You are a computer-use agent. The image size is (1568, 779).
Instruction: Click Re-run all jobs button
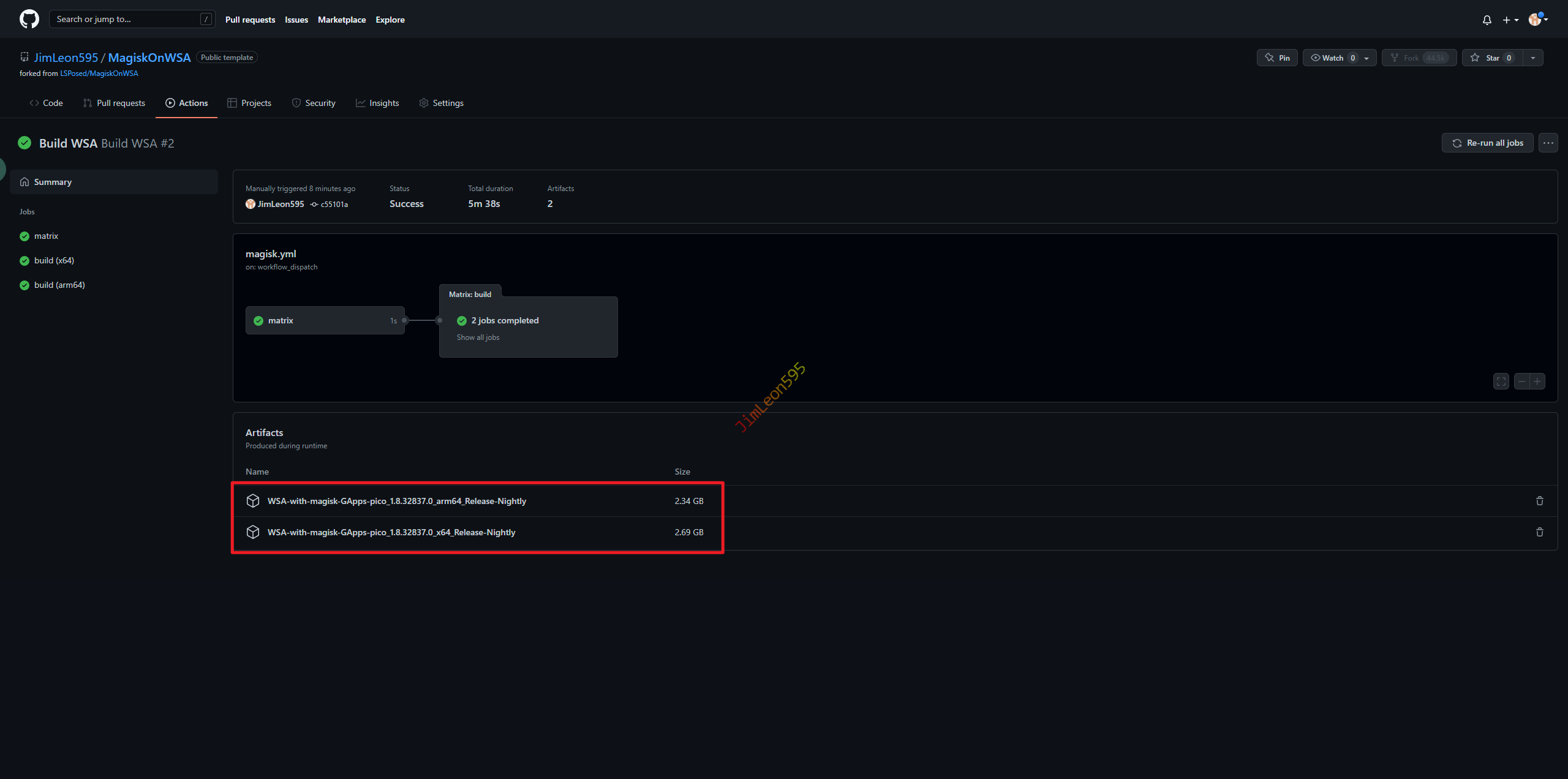(x=1487, y=143)
